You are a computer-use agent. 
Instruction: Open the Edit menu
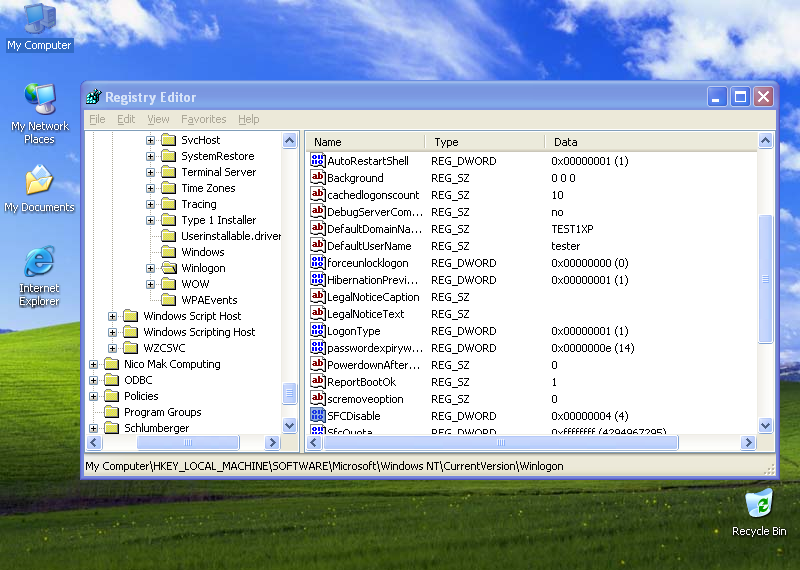[126, 119]
